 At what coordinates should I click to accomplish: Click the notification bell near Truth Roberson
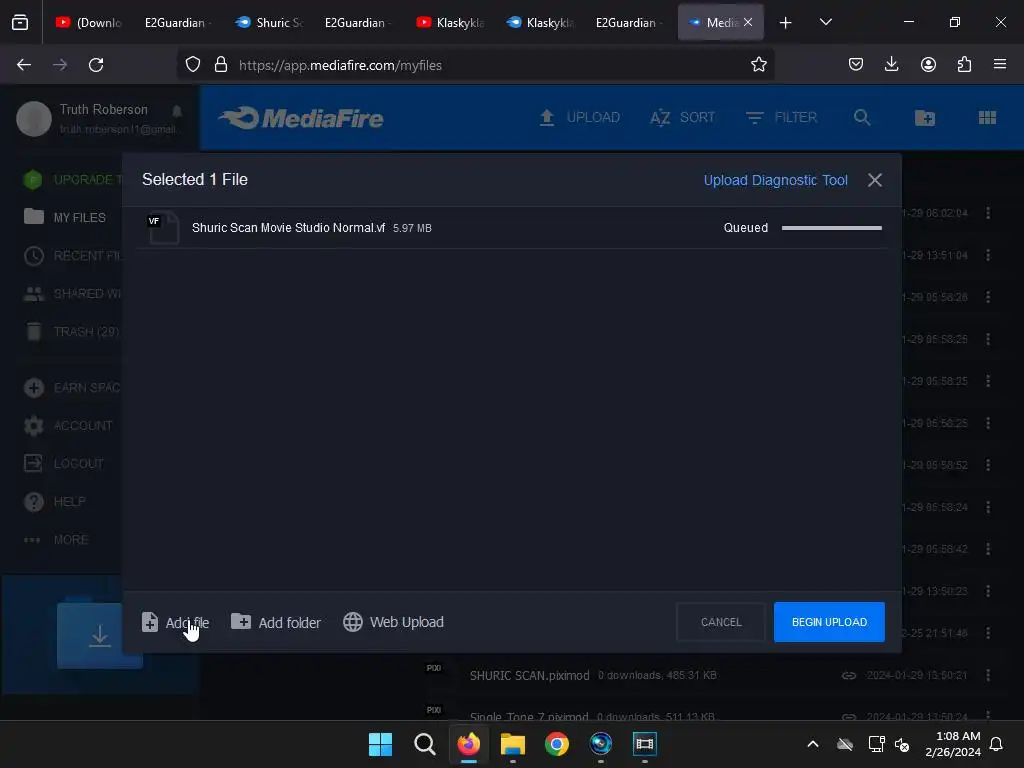pyautogui.click(x=177, y=111)
